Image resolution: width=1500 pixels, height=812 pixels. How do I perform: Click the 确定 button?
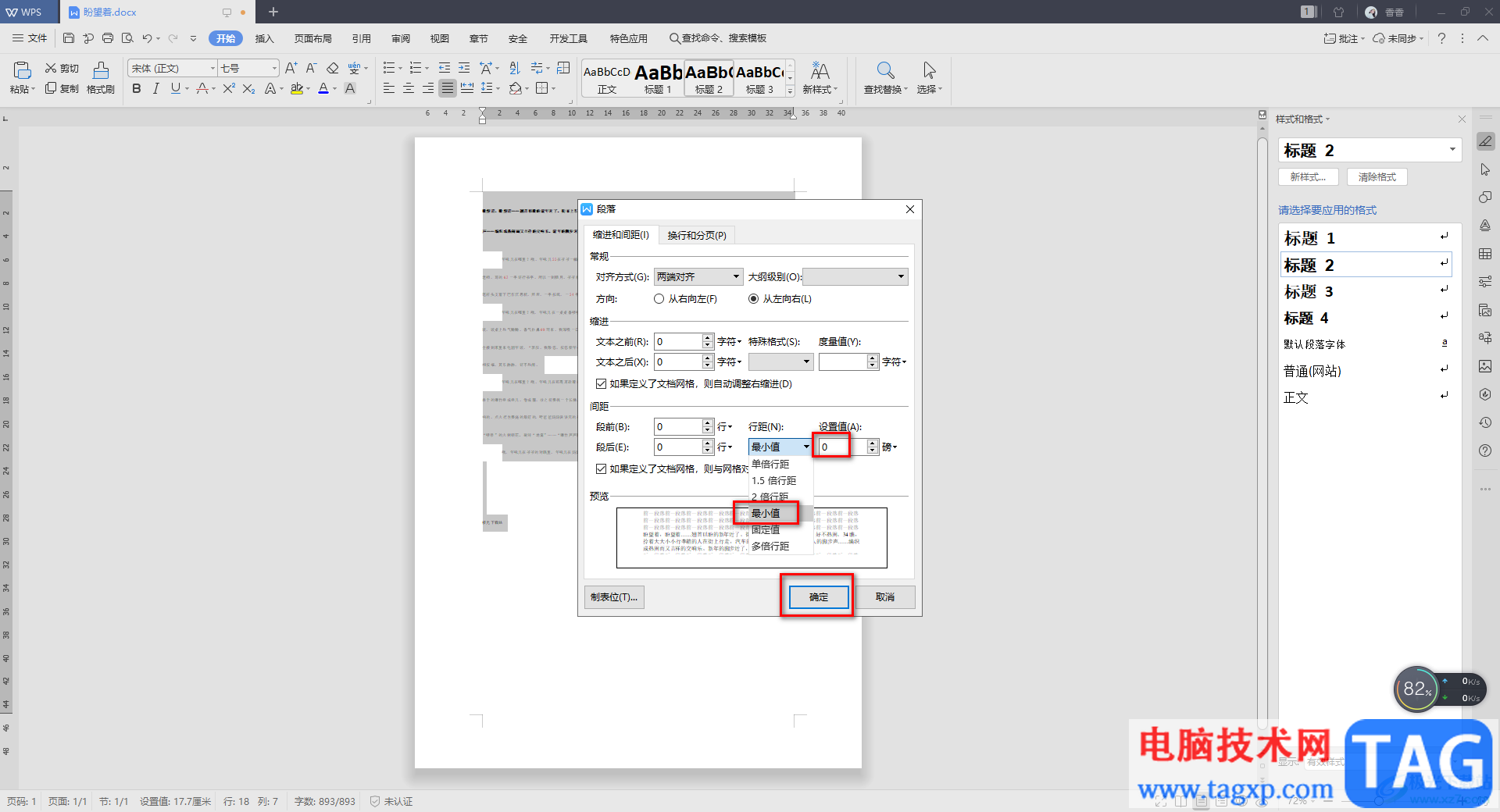(x=818, y=597)
